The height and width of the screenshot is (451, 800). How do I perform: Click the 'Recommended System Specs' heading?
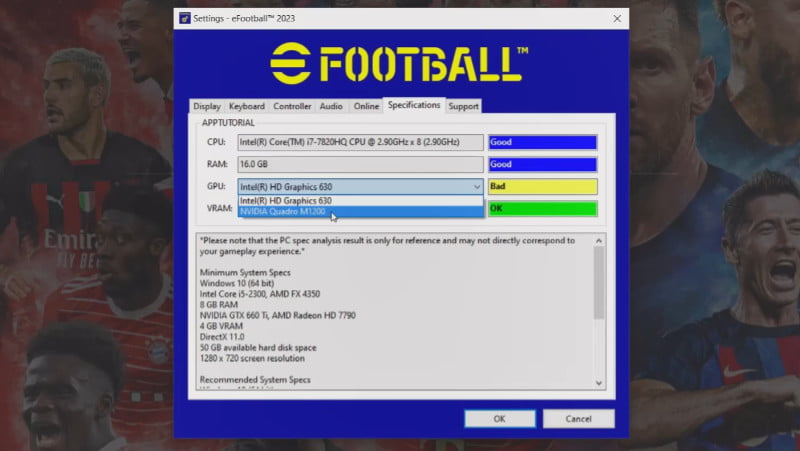coord(255,380)
